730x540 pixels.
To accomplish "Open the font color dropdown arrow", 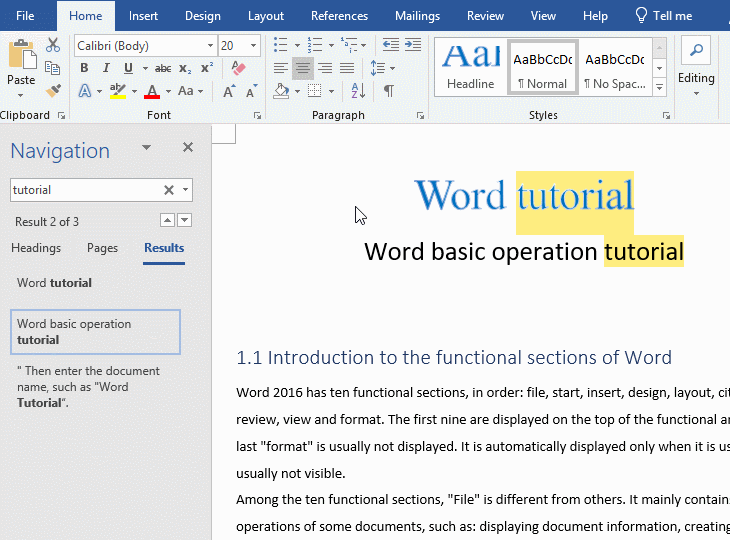I will pos(168,91).
